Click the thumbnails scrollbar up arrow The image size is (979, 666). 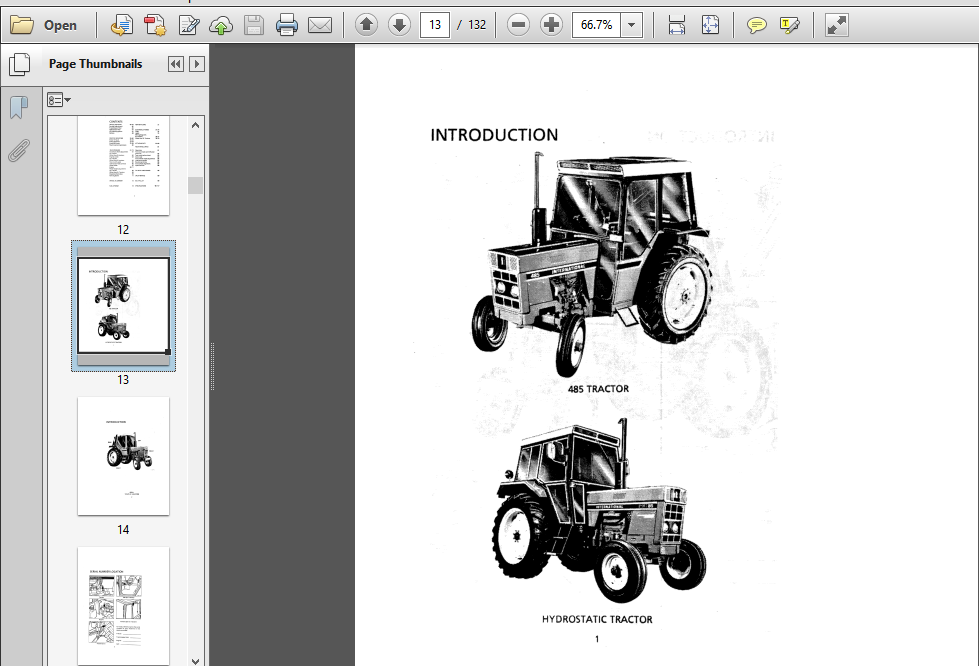pyautogui.click(x=195, y=125)
